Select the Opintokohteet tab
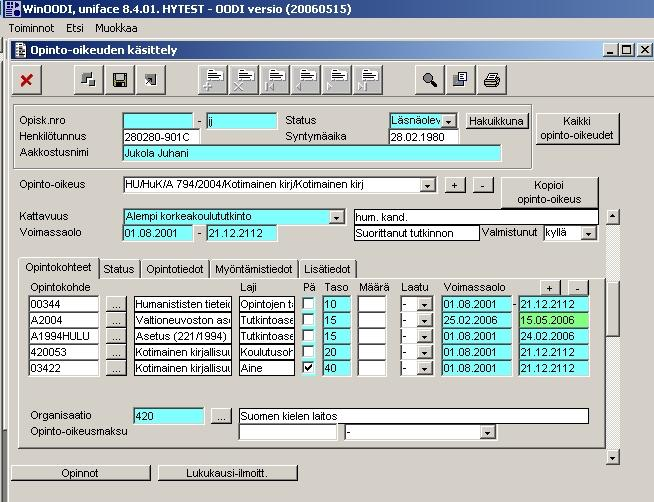 (58, 267)
